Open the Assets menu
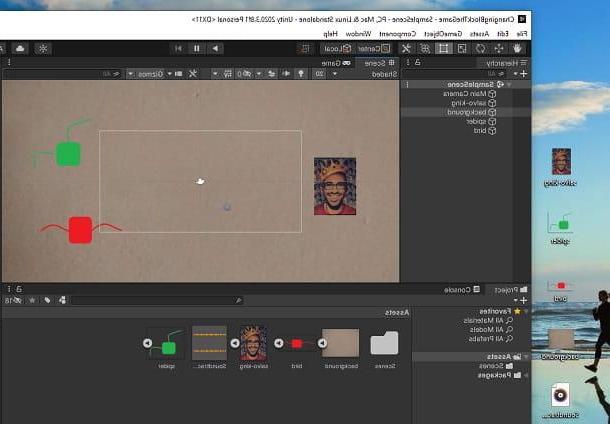Screen dimensions: 610x424 point(480,34)
